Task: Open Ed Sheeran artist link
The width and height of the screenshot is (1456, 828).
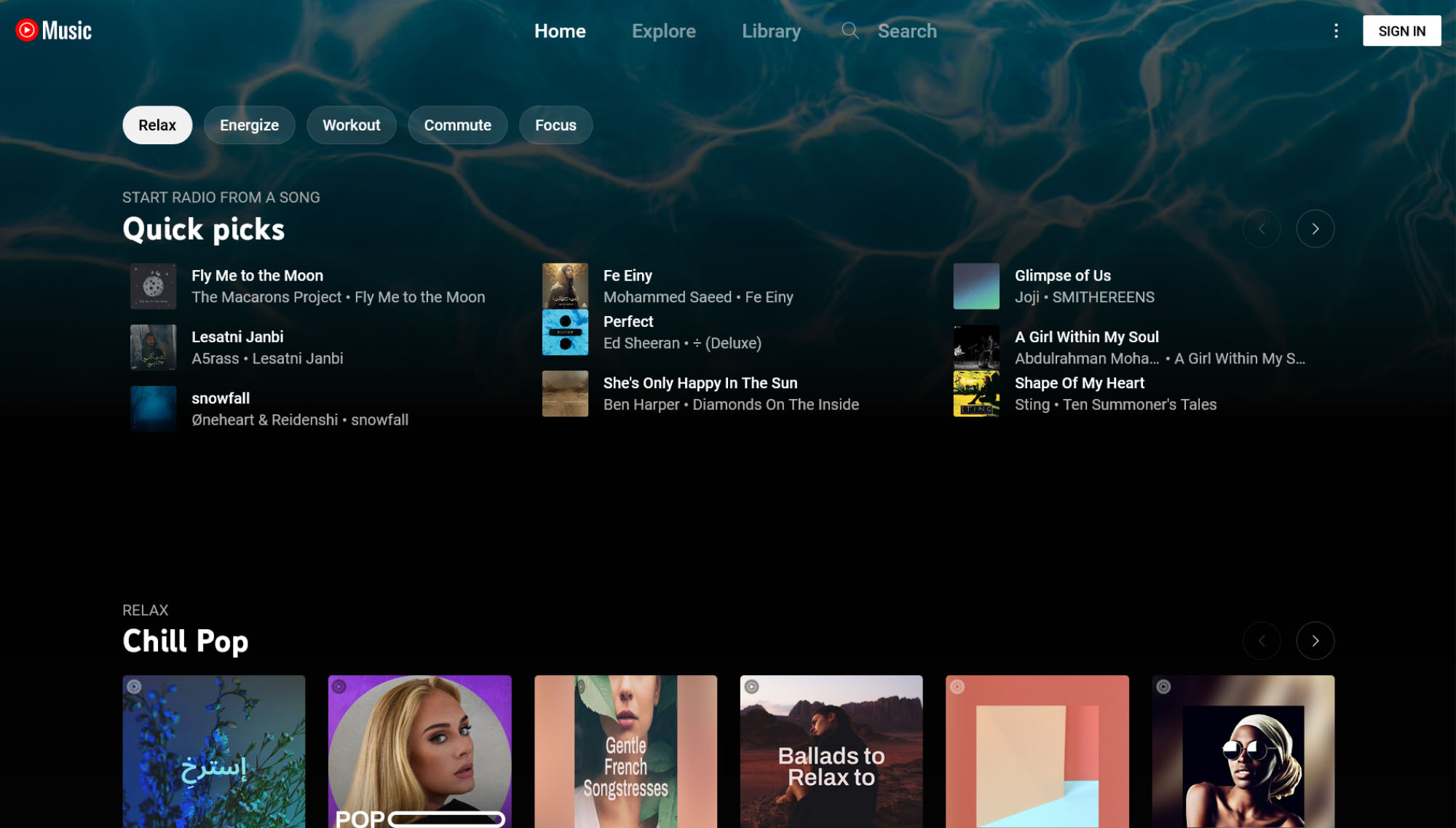Action: [641, 343]
